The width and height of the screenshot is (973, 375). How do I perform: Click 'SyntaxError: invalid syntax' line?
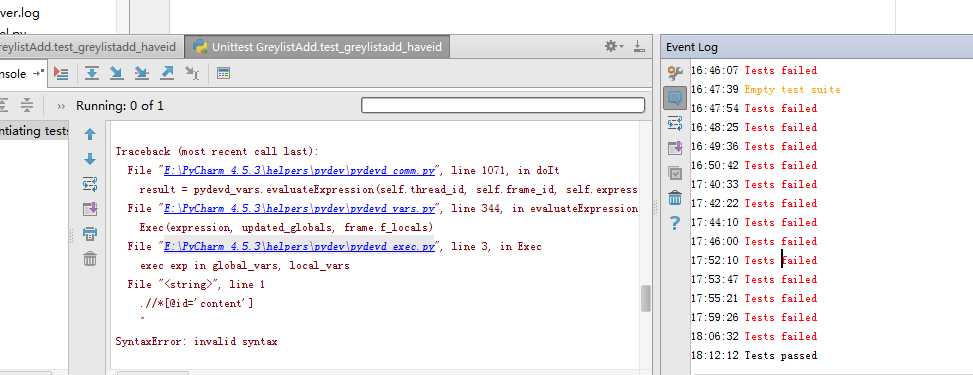pos(197,341)
